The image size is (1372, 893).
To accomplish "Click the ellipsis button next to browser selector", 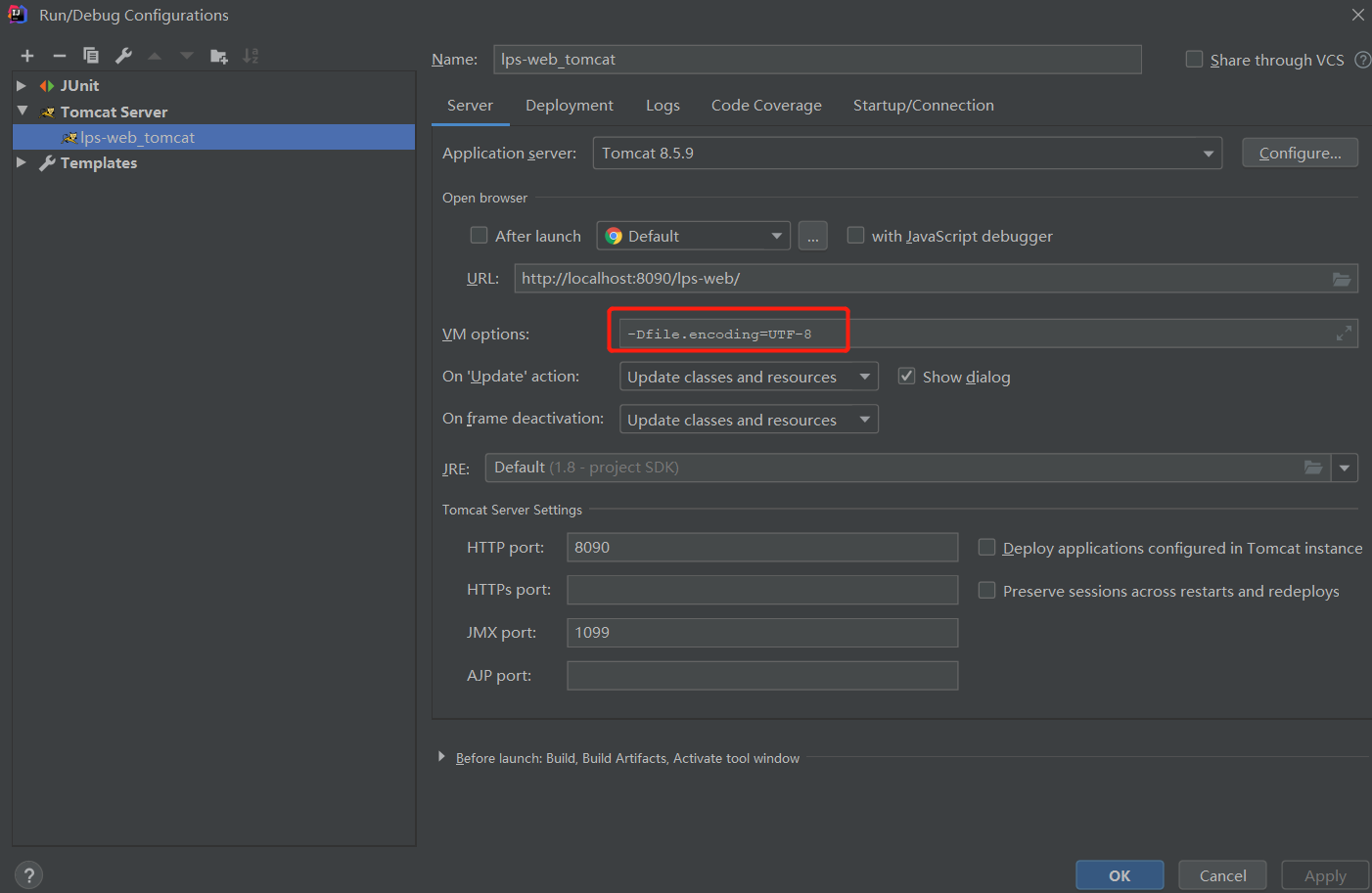I will pos(813,236).
